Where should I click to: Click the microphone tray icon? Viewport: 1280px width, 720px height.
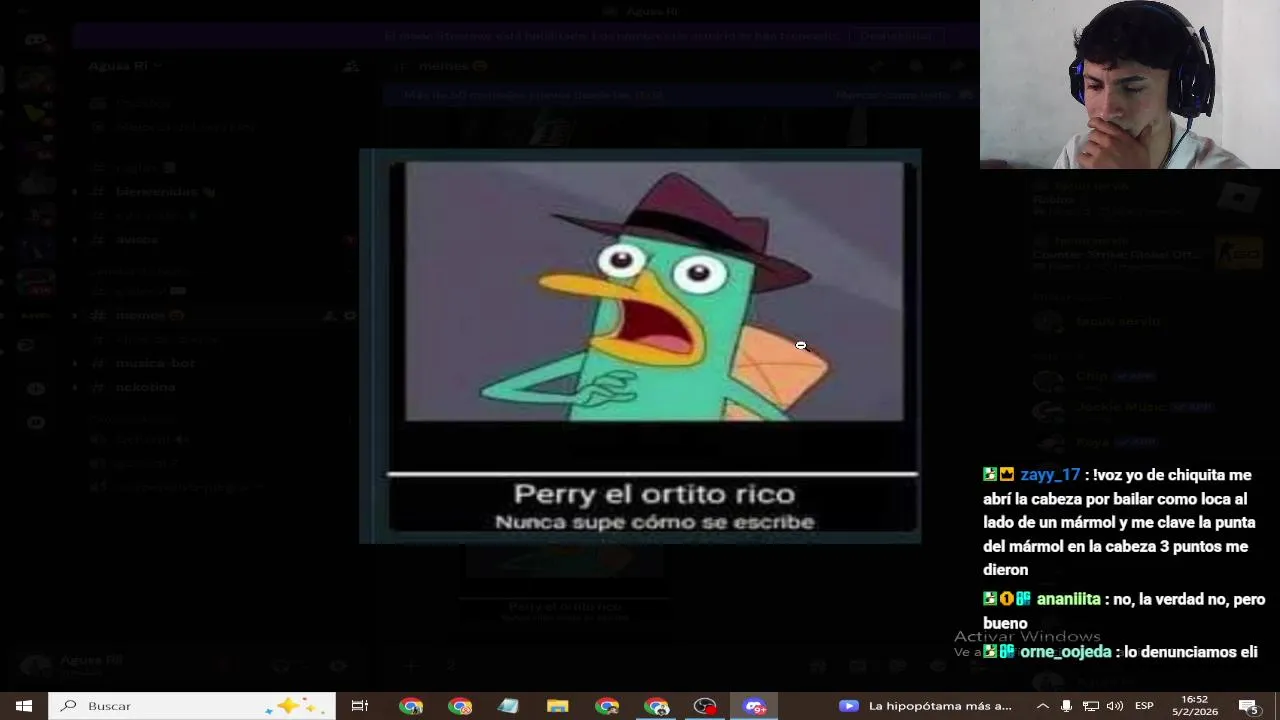1066,706
